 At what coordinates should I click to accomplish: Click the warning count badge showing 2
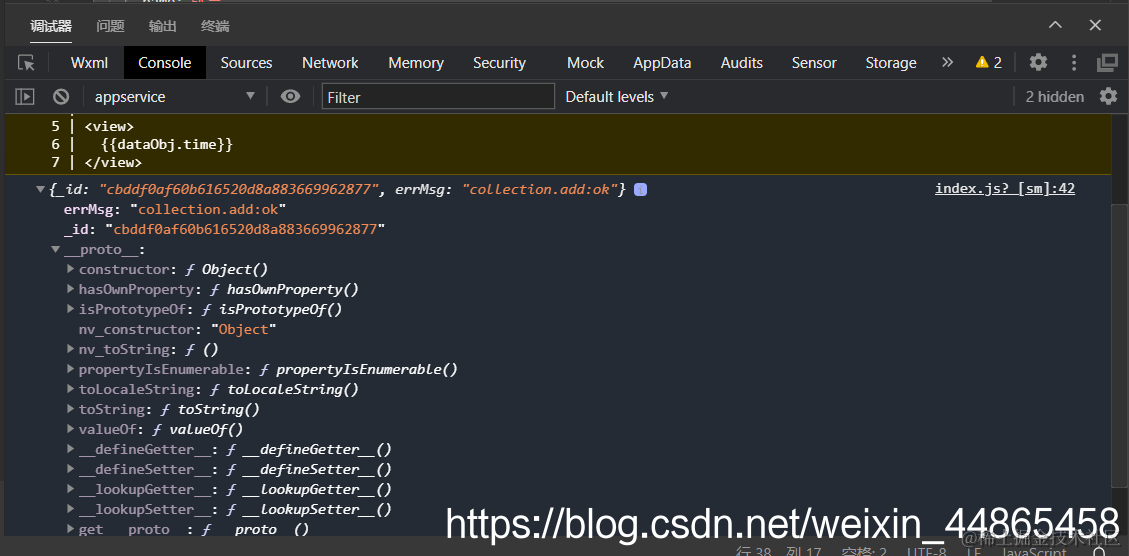989,63
